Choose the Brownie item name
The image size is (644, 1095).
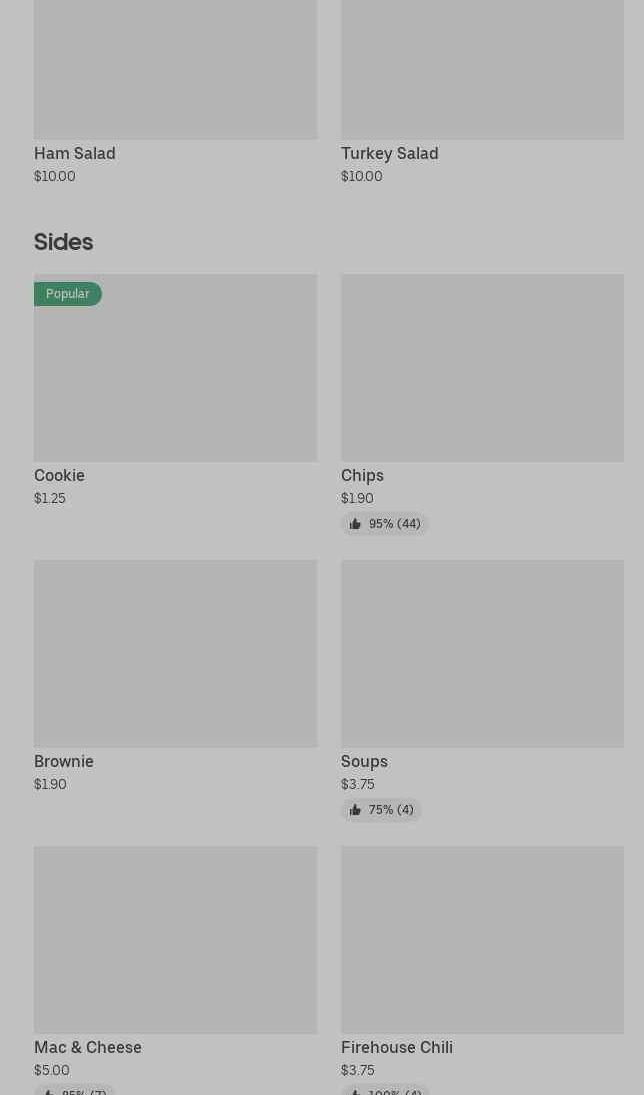tap(64, 761)
